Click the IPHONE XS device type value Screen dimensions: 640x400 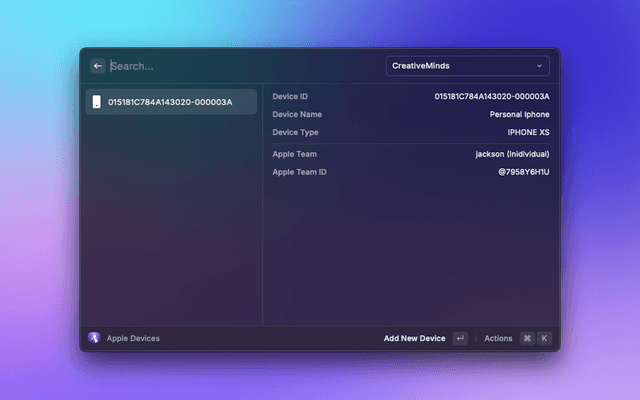tap(528, 132)
